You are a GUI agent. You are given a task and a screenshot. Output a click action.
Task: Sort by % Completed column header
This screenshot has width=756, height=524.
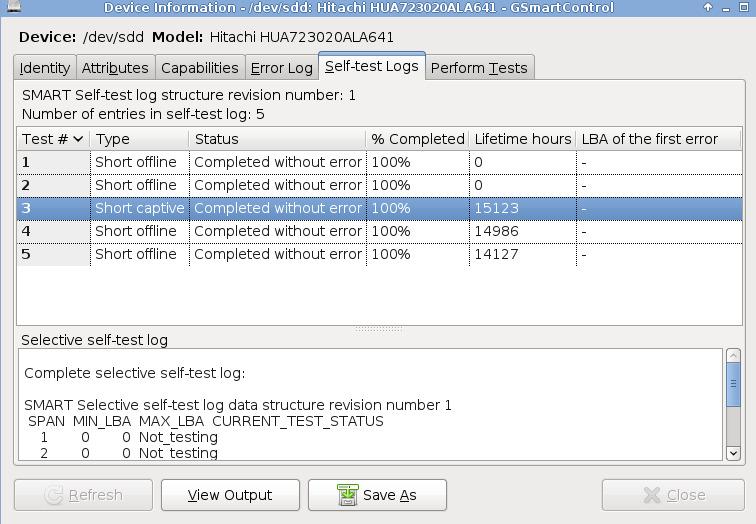coord(418,139)
